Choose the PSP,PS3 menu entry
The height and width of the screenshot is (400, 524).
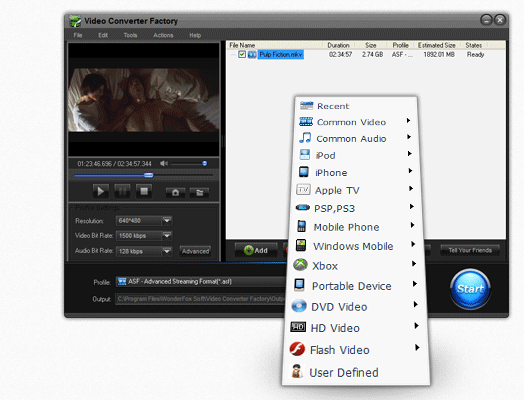[355, 208]
